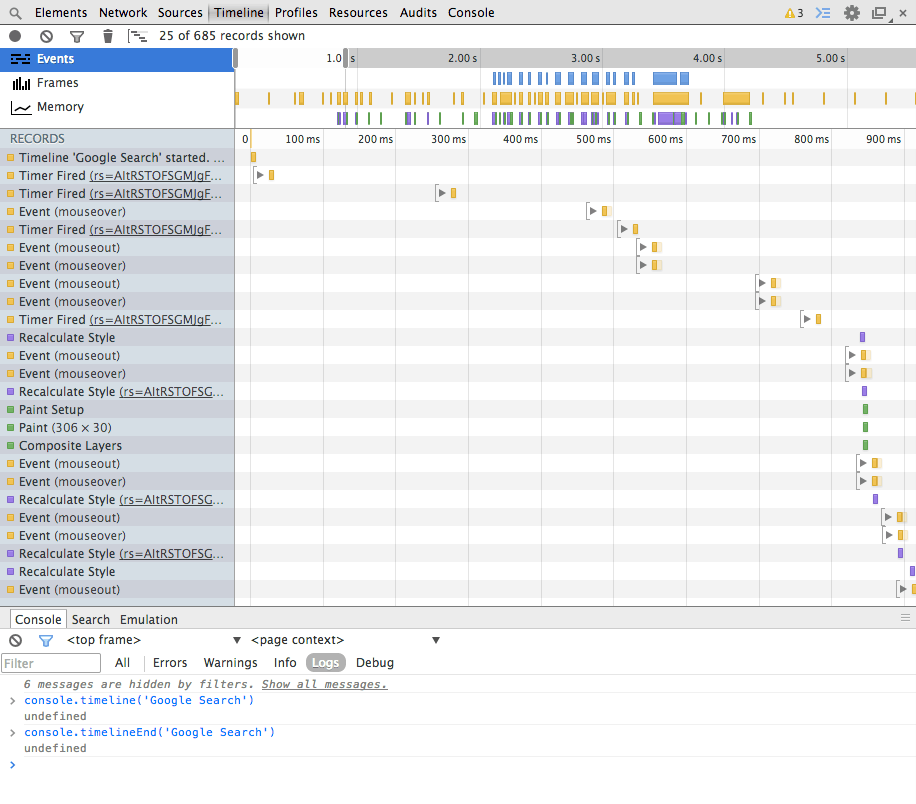Click the records view icon beside the trash
Image resolution: width=916 pixels, height=804 pixels.
click(x=138, y=35)
